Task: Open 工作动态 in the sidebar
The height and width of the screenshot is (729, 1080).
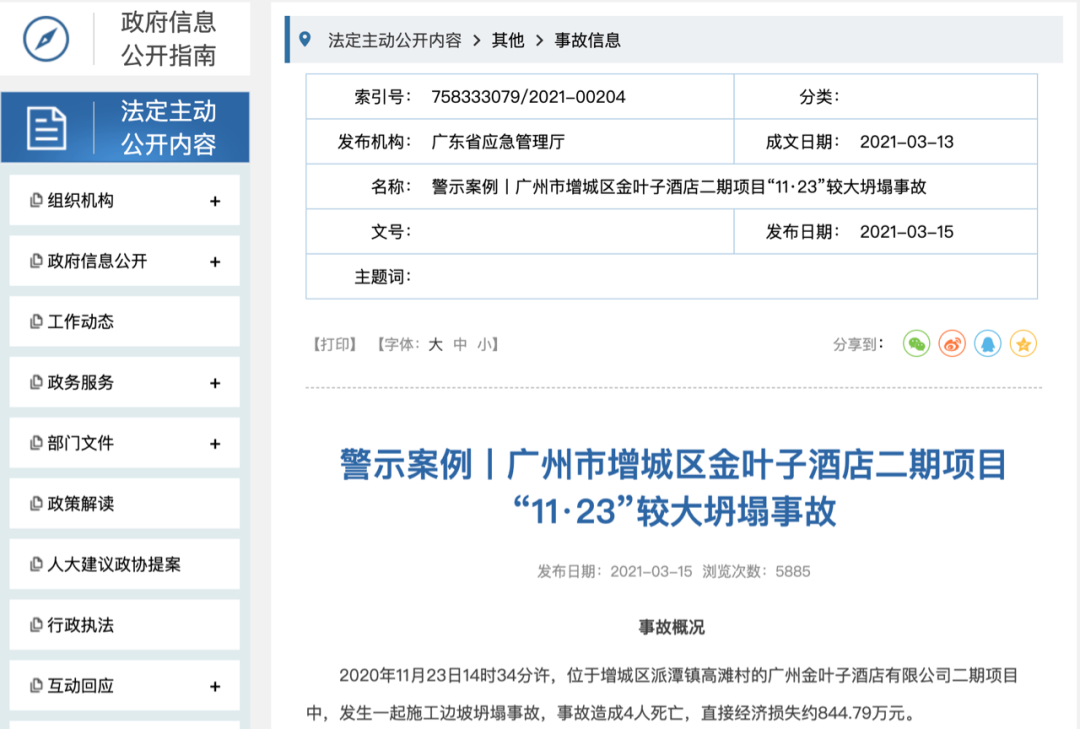Action: (x=125, y=322)
